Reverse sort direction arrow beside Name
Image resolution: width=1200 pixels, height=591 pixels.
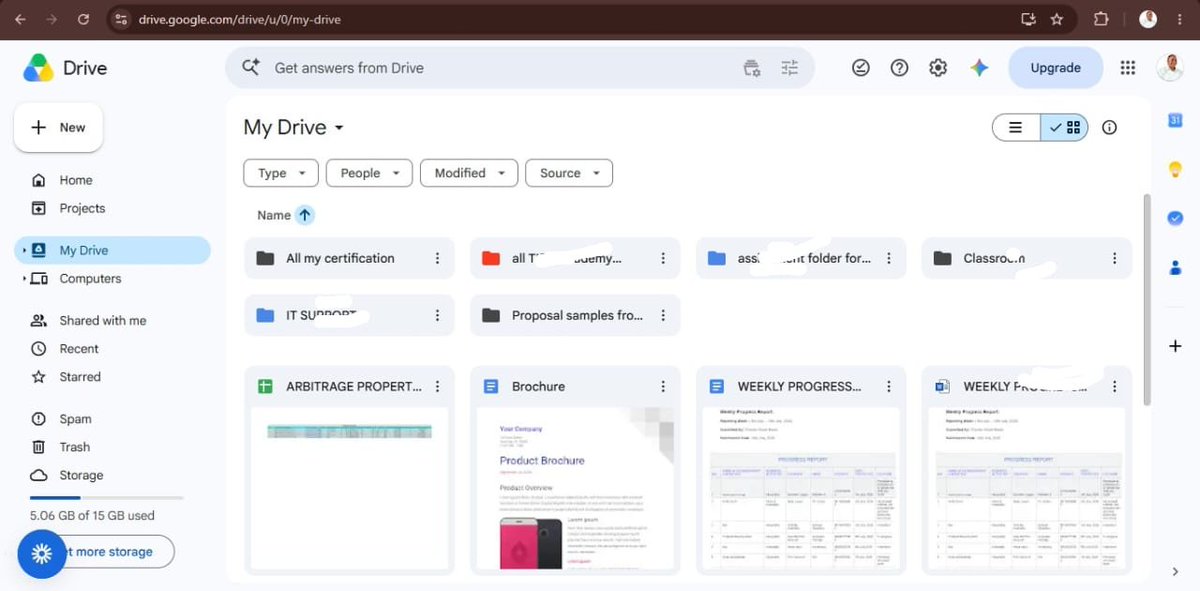point(305,215)
